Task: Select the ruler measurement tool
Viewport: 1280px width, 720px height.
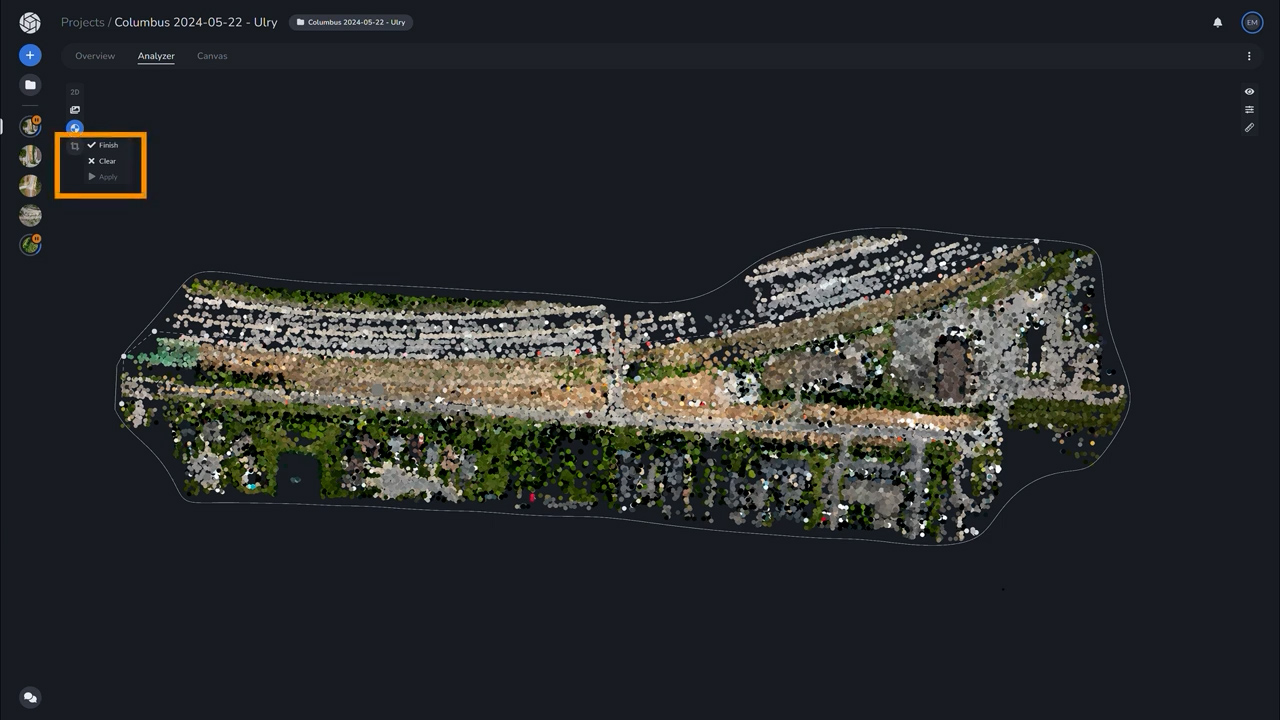Action: pyautogui.click(x=1249, y=128)
